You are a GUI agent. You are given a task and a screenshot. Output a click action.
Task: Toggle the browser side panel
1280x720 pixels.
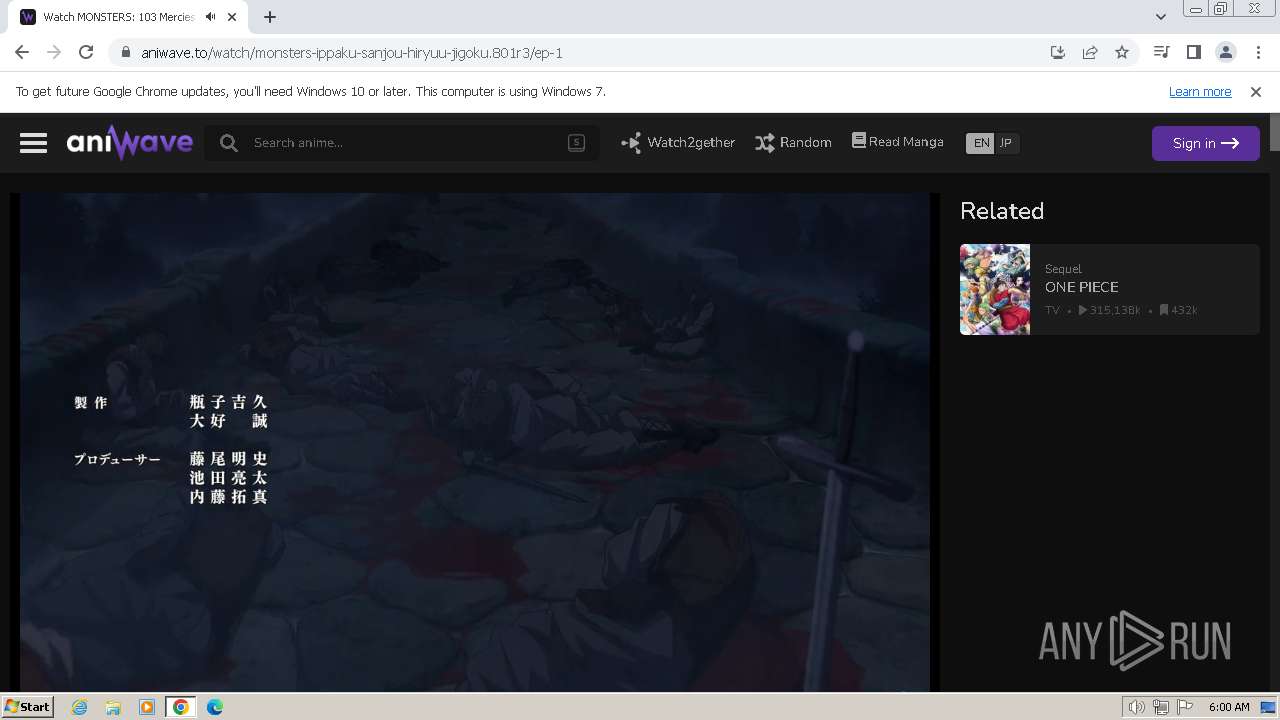tap(1193, 52)
